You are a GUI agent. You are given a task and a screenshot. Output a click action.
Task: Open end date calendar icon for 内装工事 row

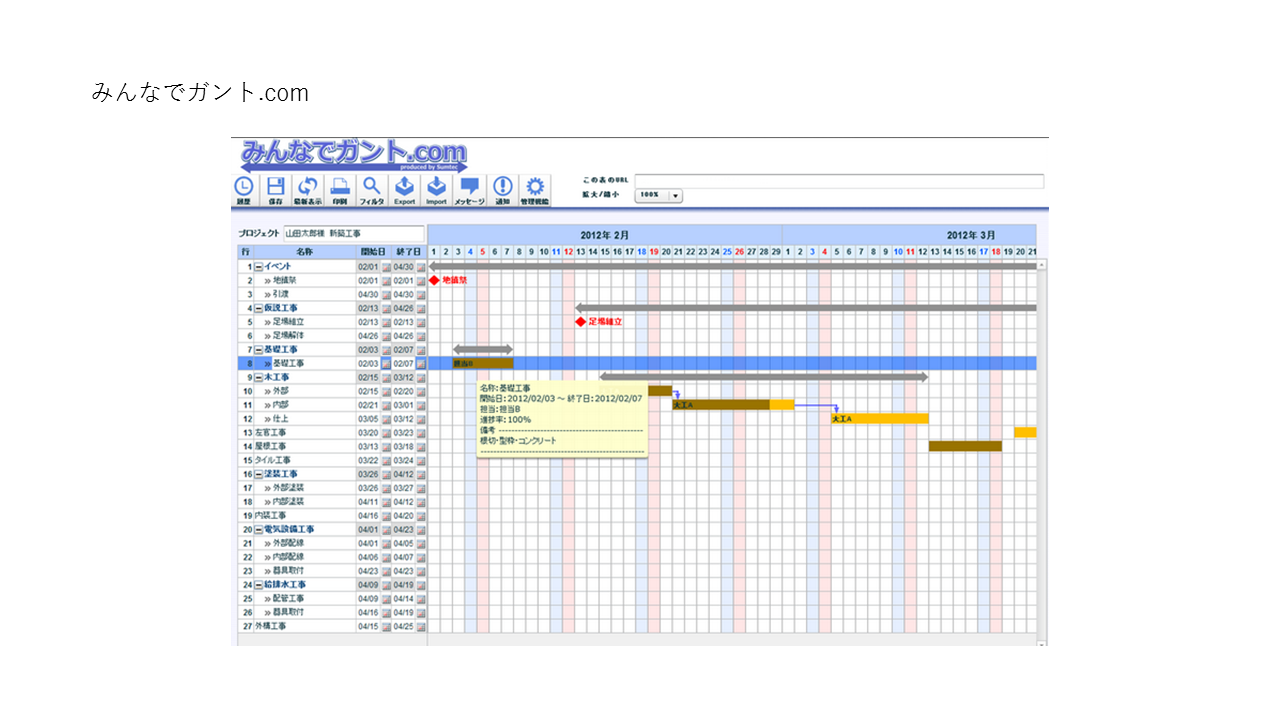(x=421, y=516)
